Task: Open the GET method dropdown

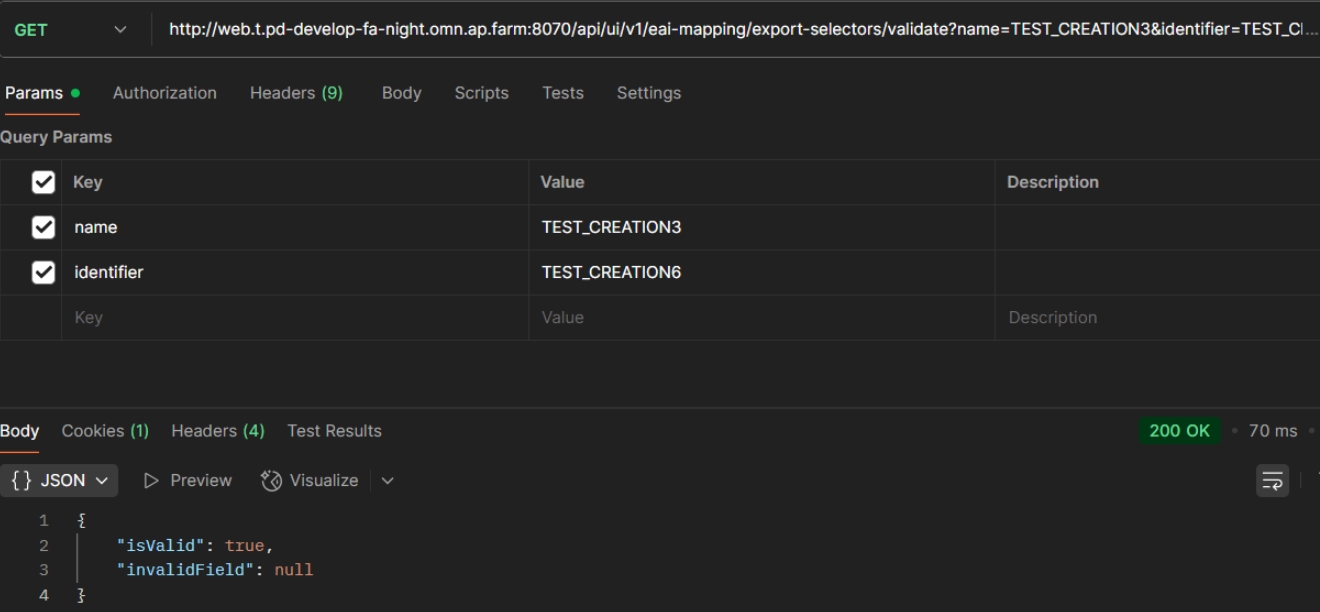Action: coord(70,30)
